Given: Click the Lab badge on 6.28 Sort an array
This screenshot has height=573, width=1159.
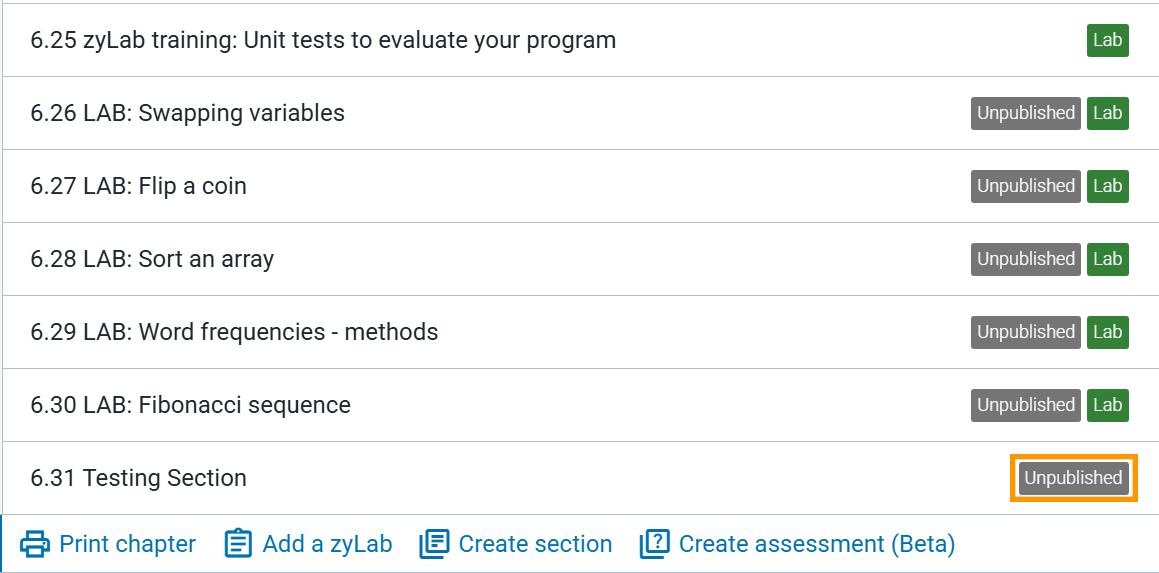Looking at the screenshot, I should [1107, 259].
